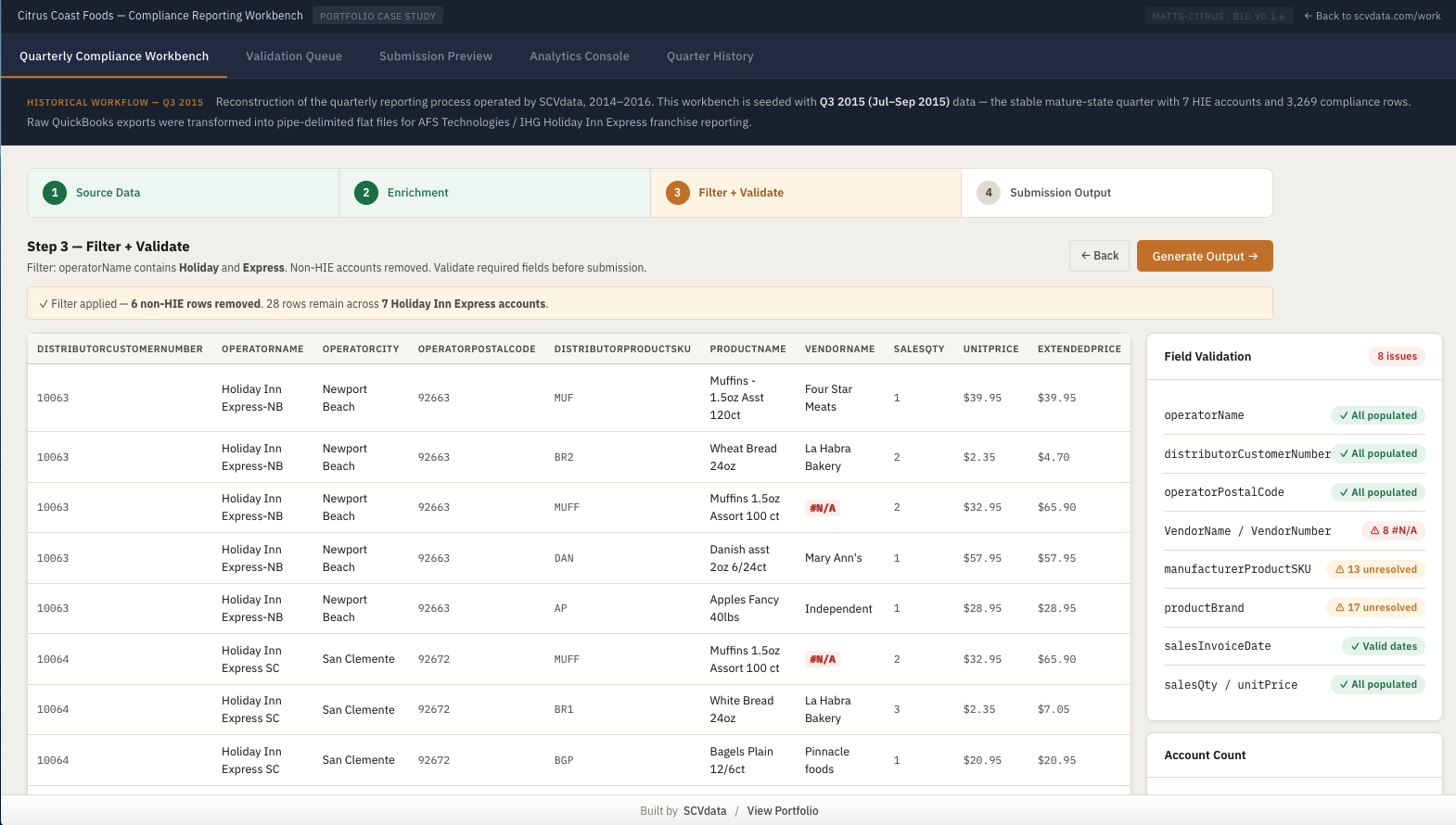1456x825 pixels.
Task: Click the step 3 orange circle icon
Action: (x=678, y=193)
